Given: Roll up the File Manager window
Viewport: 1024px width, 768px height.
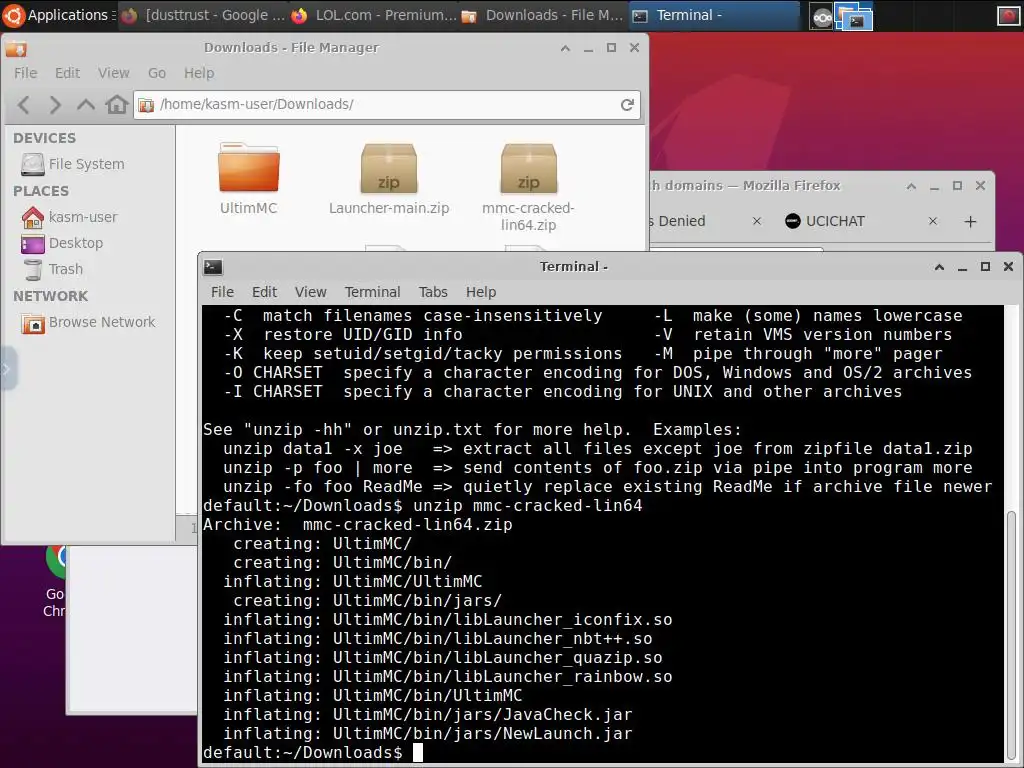Looking at the screenshot, I should pyautogui.click(x=566, y=48).
